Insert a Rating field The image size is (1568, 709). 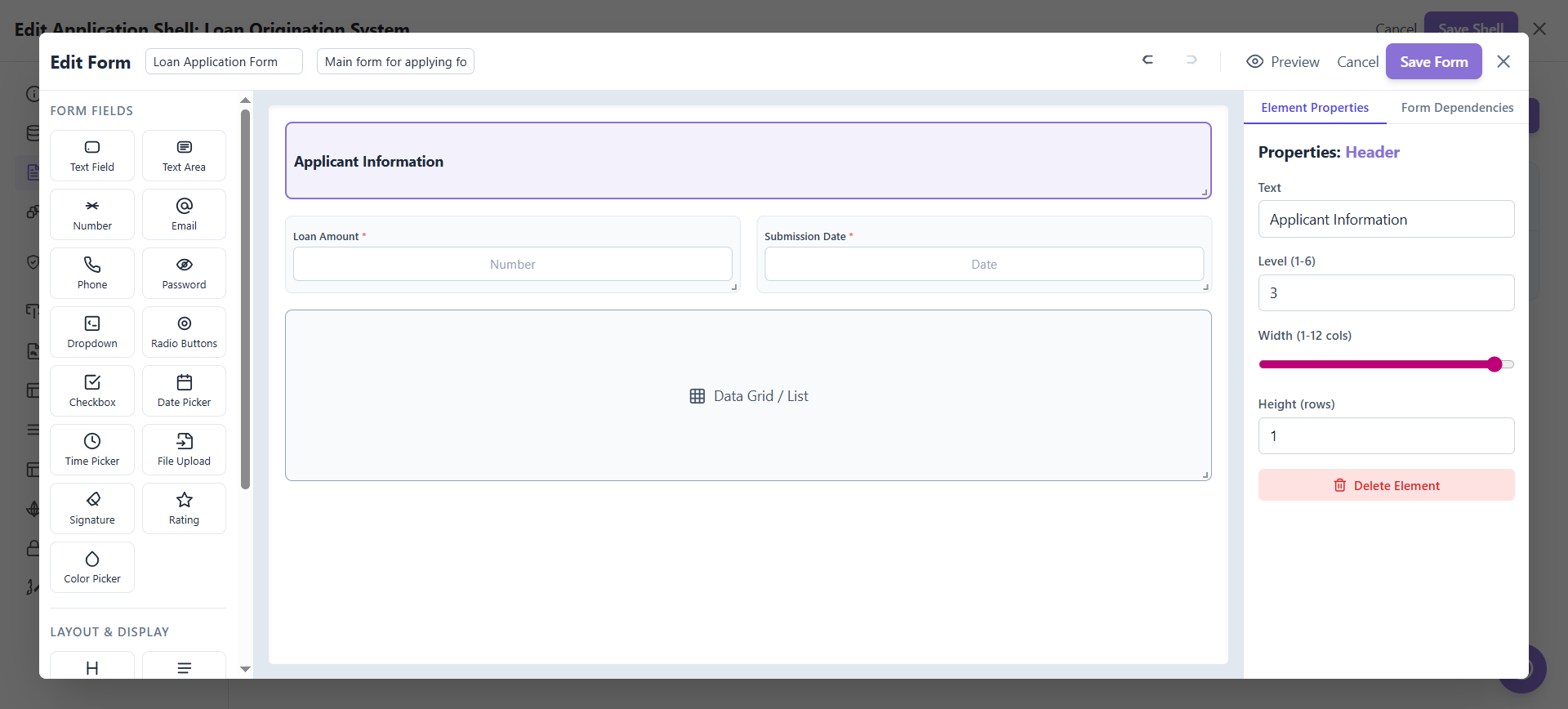(184, 508)
